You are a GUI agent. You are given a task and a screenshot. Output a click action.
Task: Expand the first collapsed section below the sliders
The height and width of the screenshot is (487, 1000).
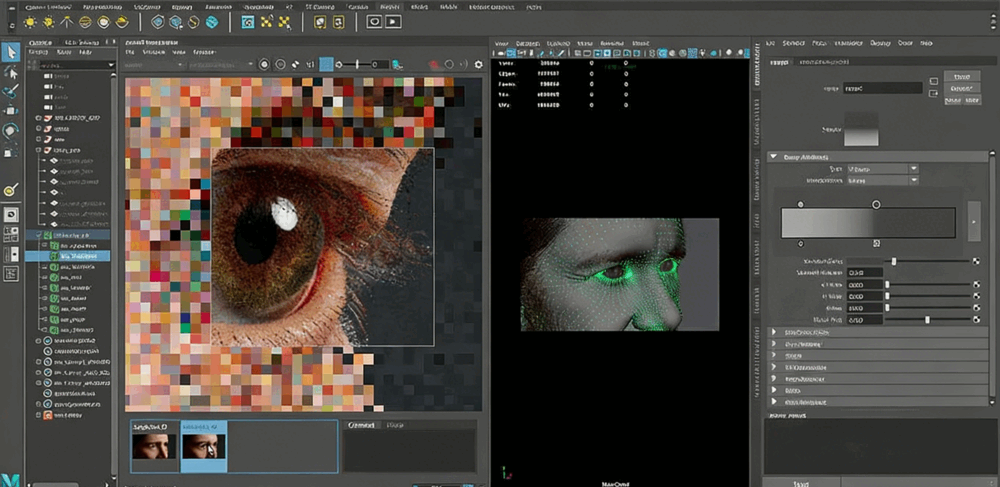click(774, 332)
